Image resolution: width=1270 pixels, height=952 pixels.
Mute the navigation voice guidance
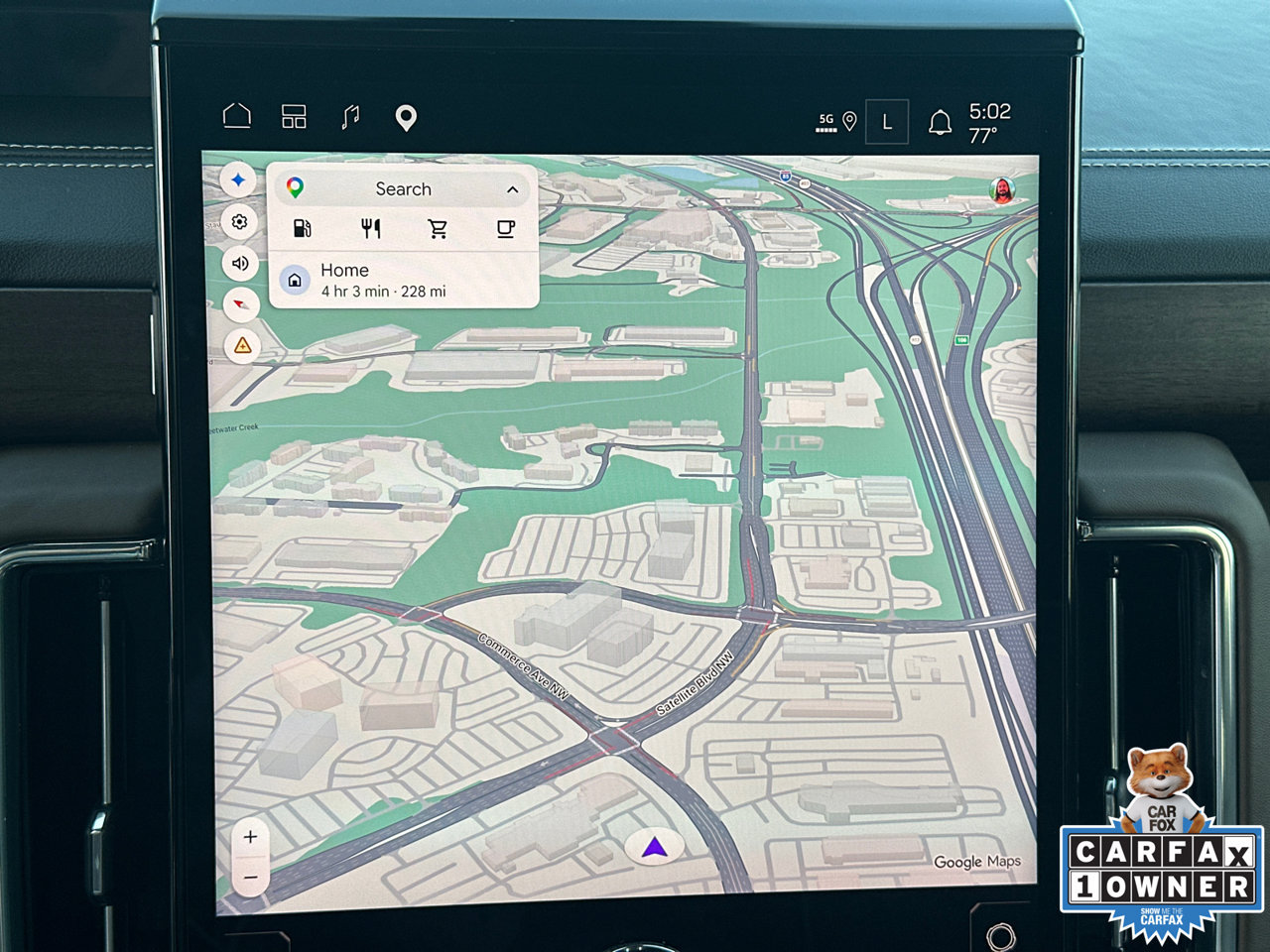click(240, 263)
